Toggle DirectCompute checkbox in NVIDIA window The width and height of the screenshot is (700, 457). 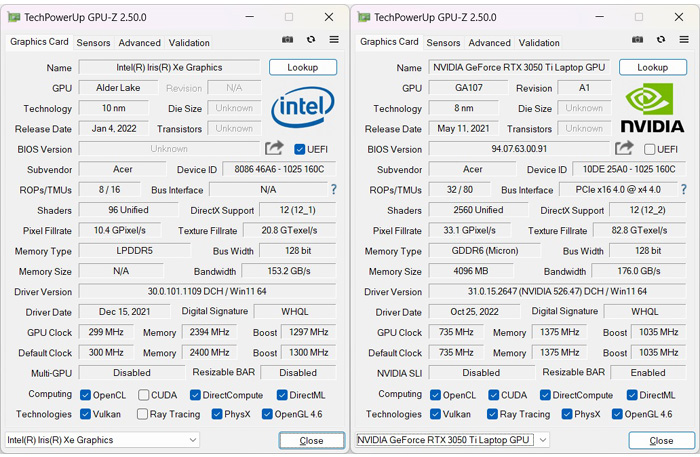point(545,395)
